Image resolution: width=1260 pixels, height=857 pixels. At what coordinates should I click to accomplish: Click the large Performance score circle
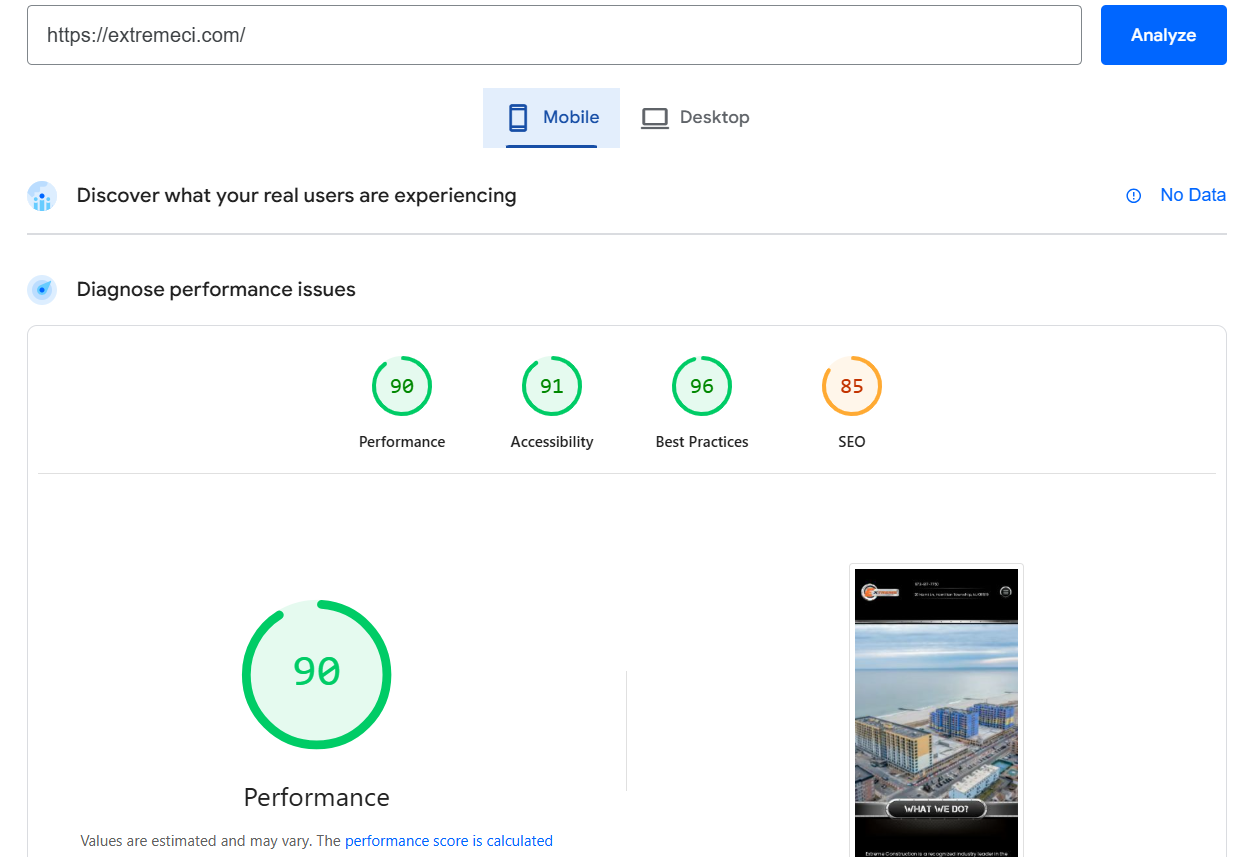click(317, 674)
